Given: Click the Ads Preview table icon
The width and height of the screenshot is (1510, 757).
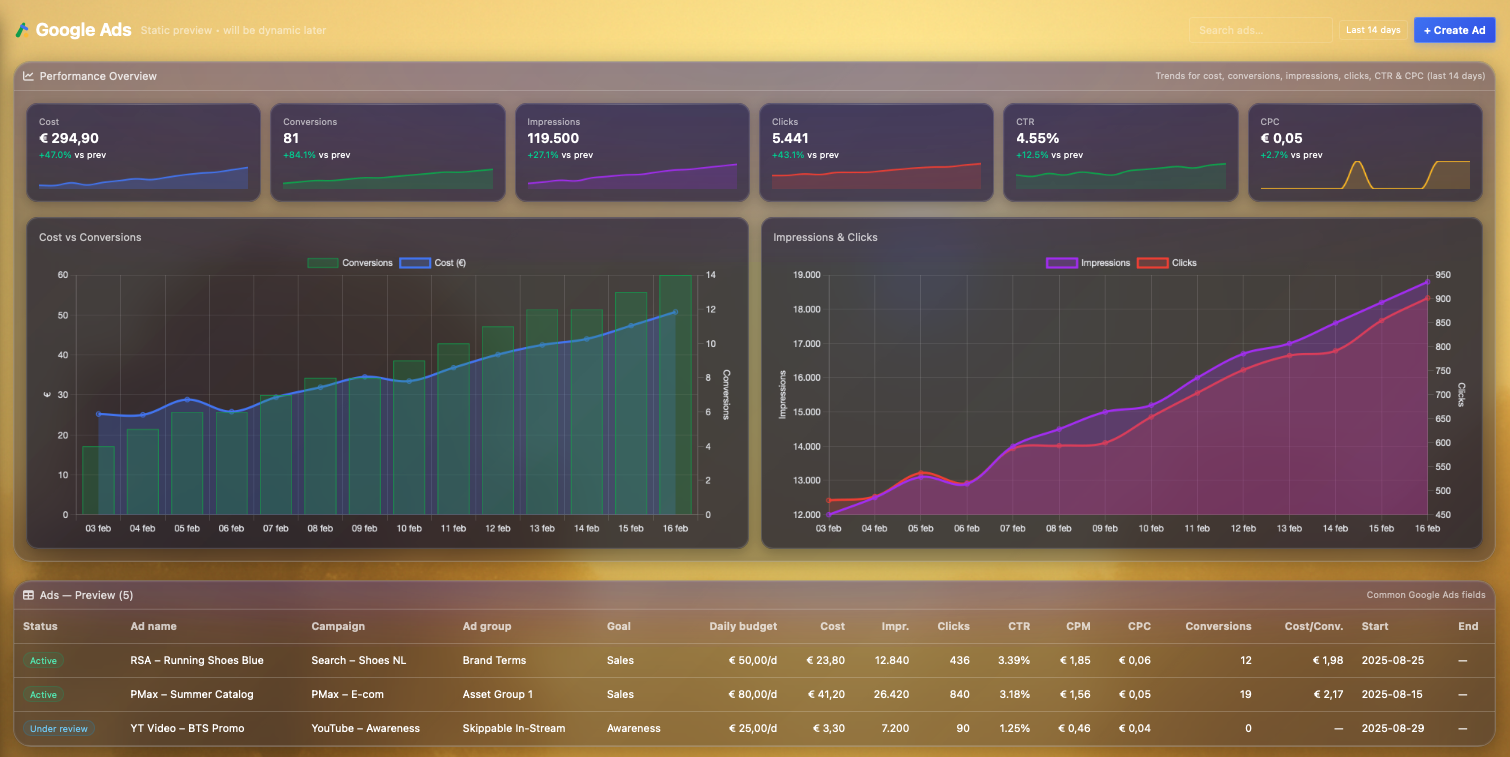Looking at the screenshot, I should [29, 595].
